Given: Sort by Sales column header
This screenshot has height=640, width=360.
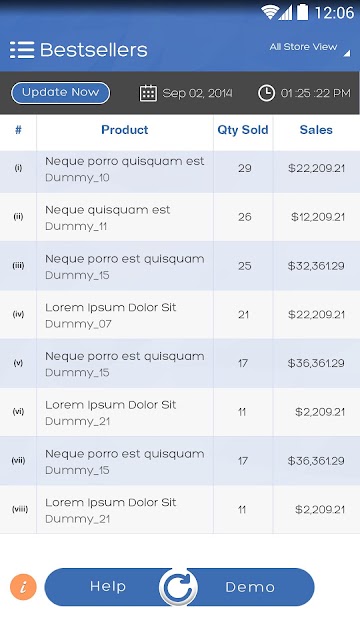Looking at the screenshot, I should 316,130.
